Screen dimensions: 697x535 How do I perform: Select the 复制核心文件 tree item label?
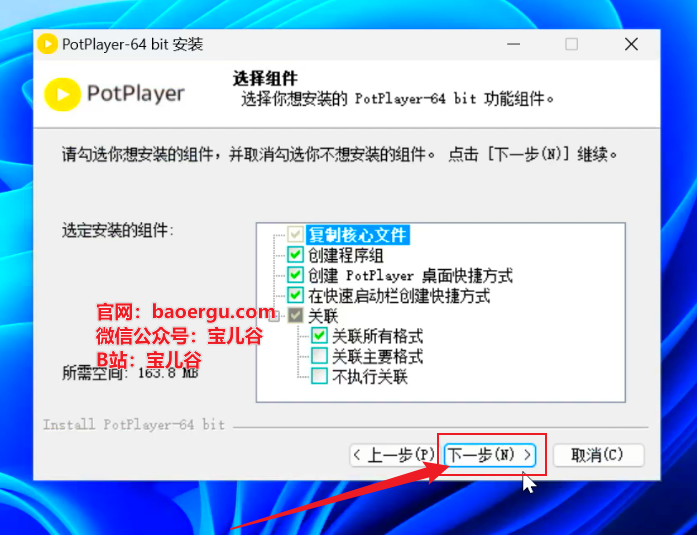coord(358,235)
